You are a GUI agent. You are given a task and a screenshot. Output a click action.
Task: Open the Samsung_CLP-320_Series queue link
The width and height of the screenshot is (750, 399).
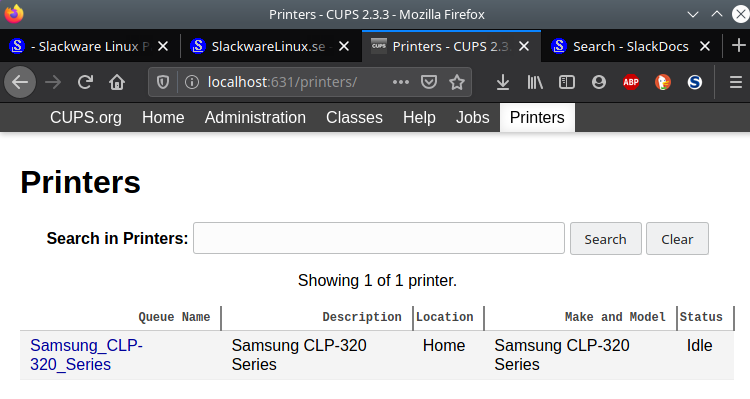(x=86, y=355)
